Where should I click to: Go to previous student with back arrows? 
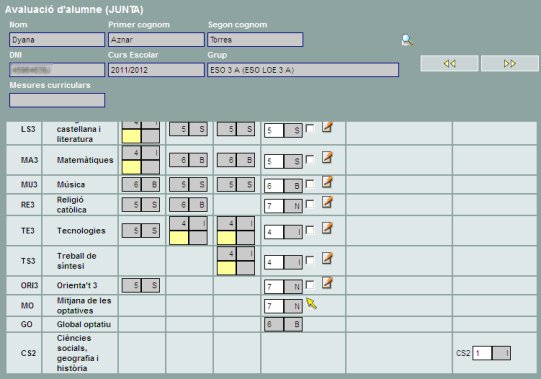pos(449,64)
